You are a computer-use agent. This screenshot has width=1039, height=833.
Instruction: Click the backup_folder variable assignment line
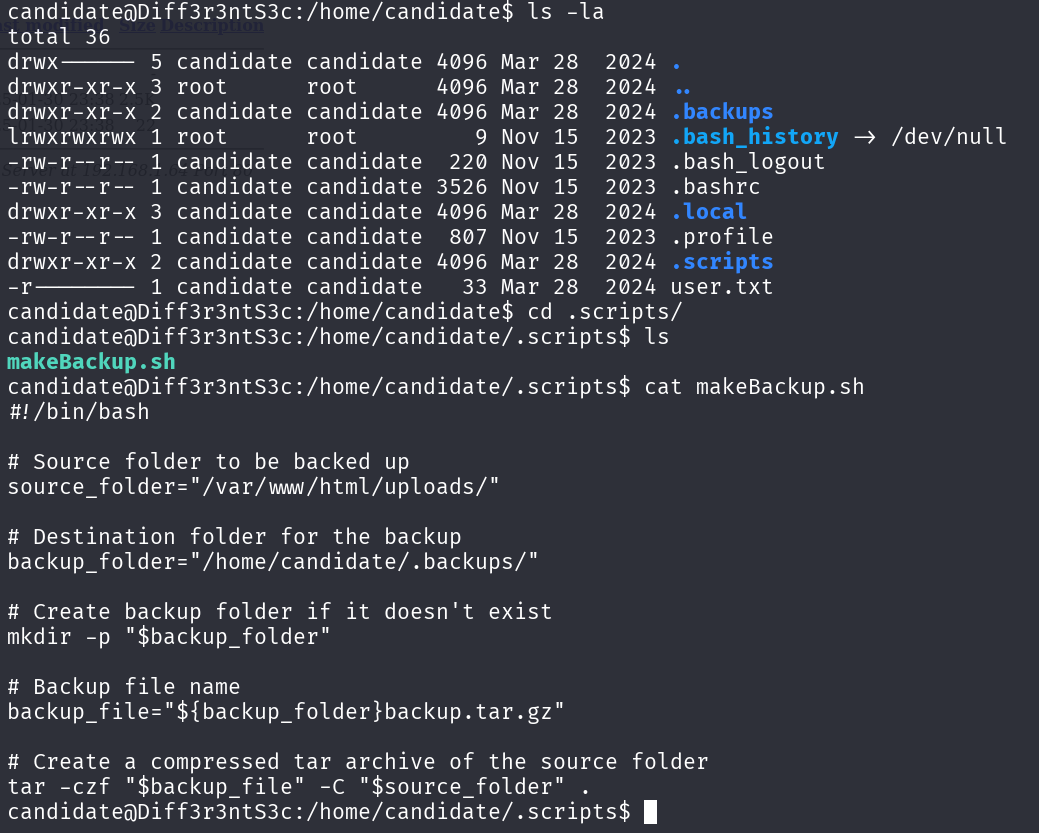(273, 562)
